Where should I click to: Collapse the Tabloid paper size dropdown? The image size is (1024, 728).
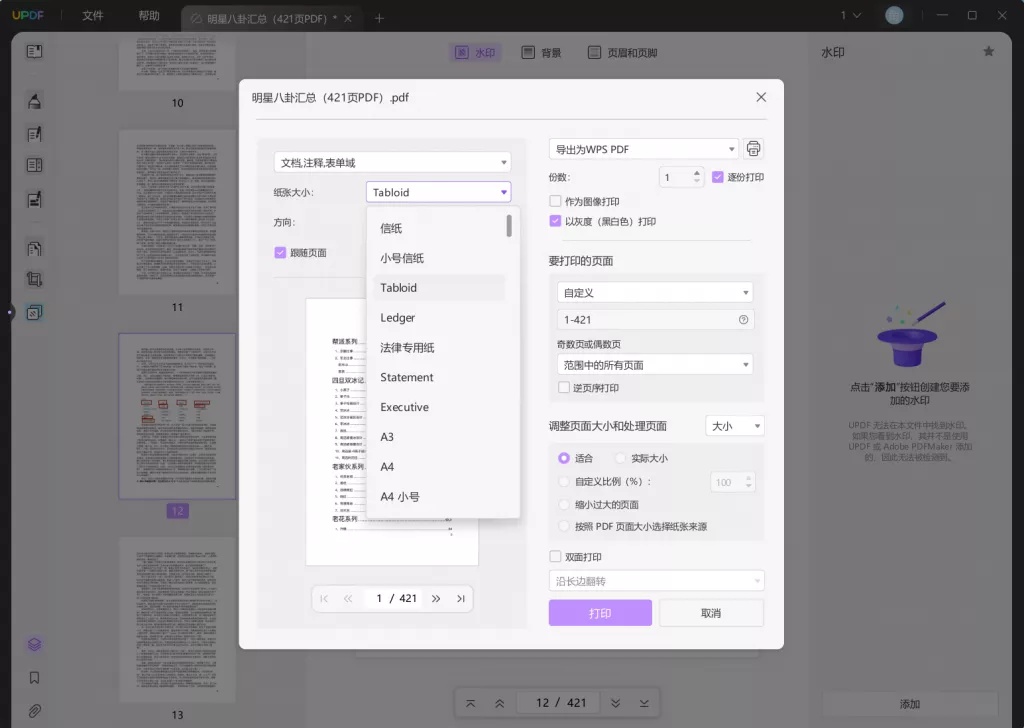(x=438, y=193)
